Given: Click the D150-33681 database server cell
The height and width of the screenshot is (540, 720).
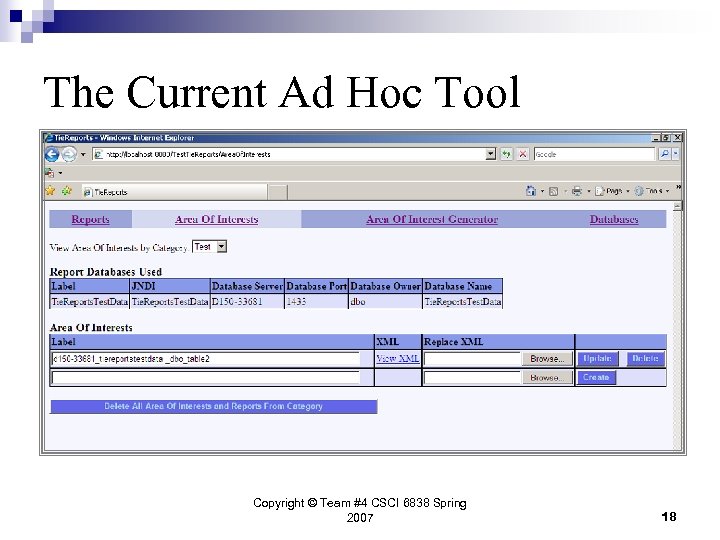Looking at the screenshot, I should pyautogui.click(x=247, y=302).
